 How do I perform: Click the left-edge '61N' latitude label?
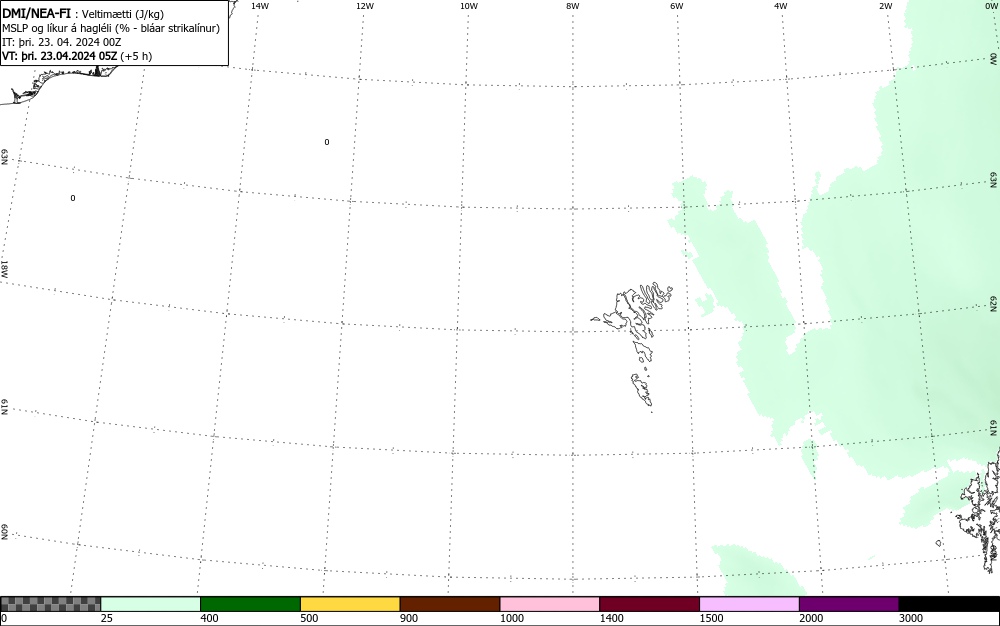click(4, 407)
